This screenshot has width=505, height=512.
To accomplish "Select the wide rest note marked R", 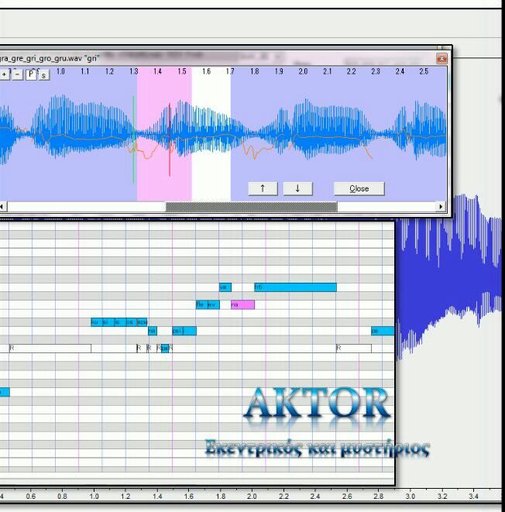I will point(50,348).
